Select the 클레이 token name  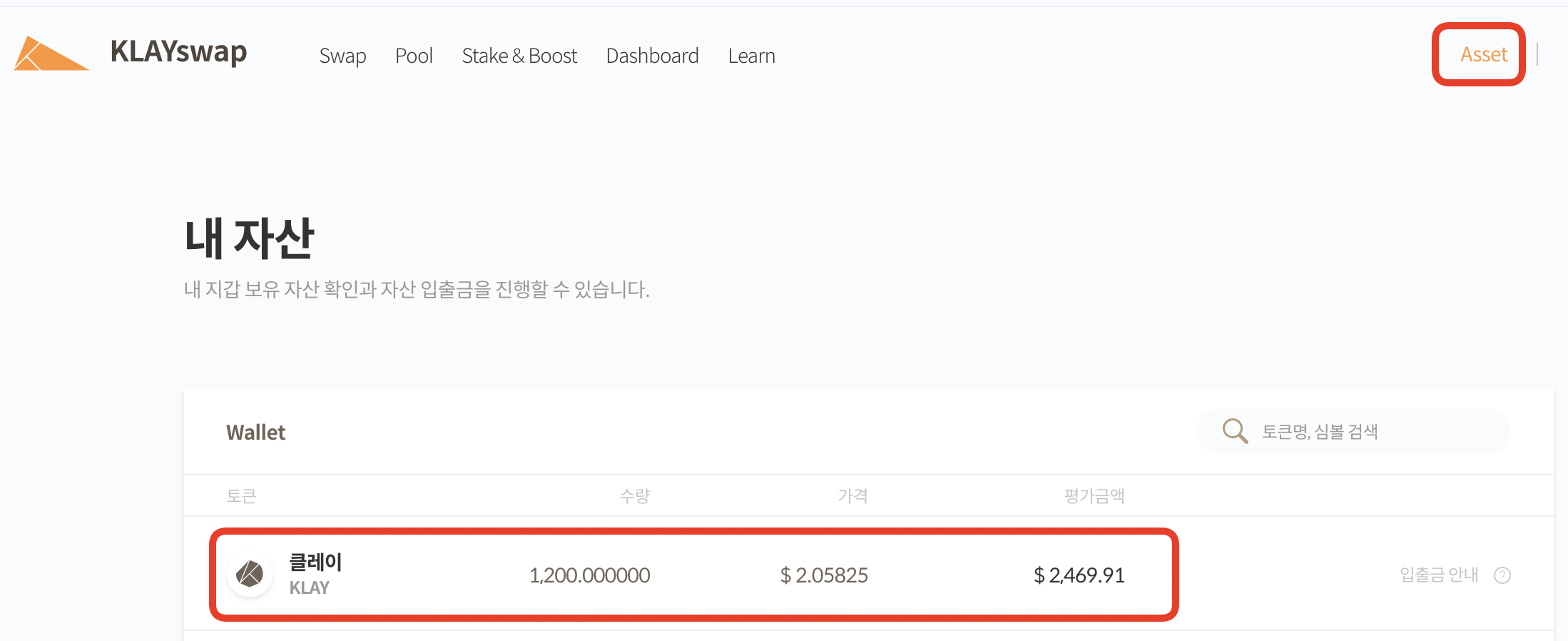pyautogui.click(x=315, y=562)
